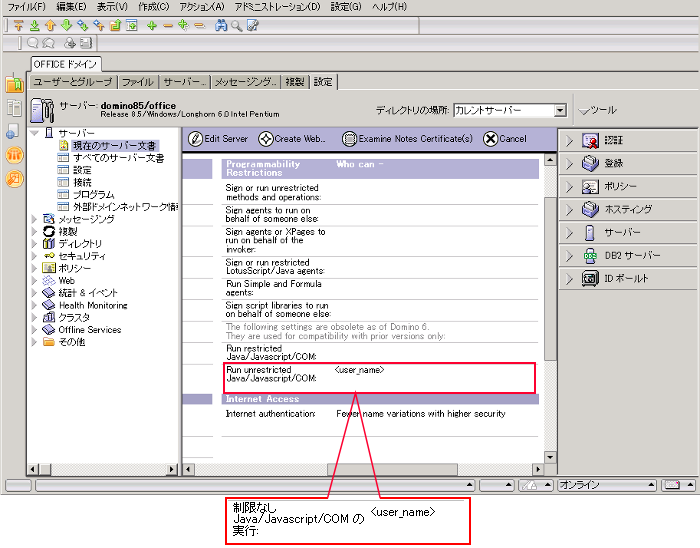The image size is (700, 548).
Task: Click the magnifying glass toolbar icon
Action: point(236,25)
